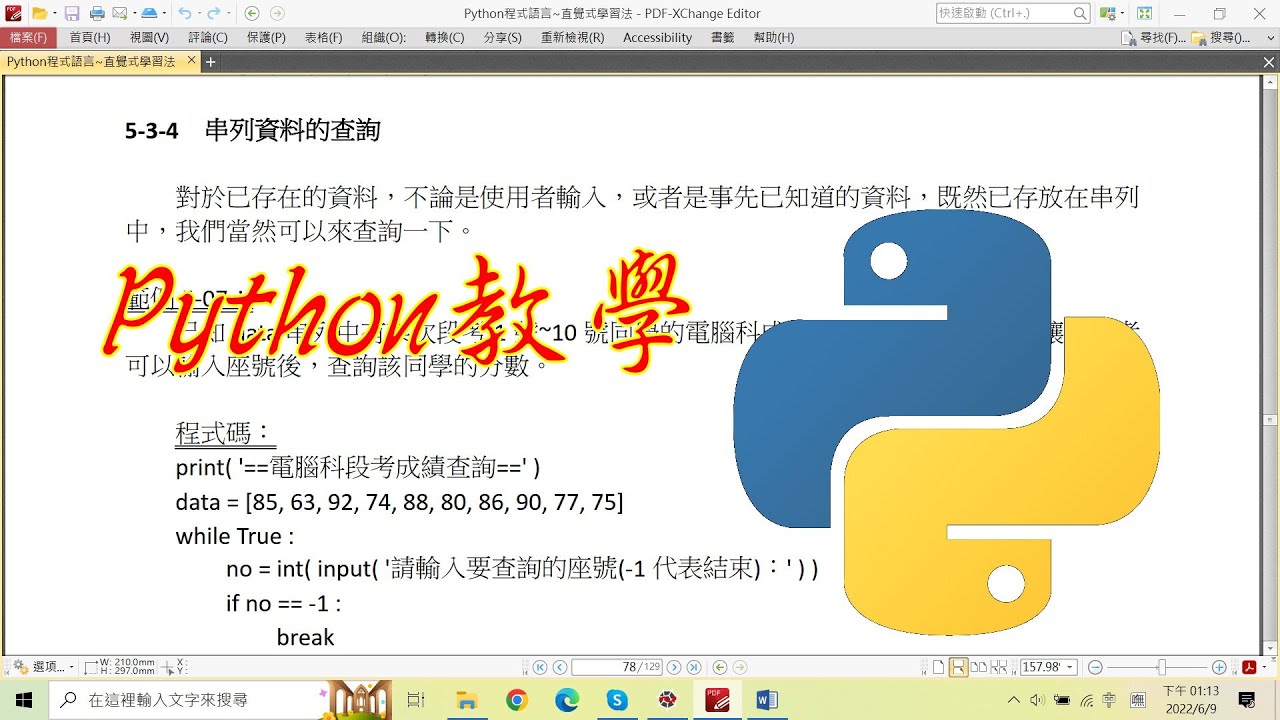Click the red PDF icon in status bar
The width and height of the screenshot is (1280, 720).
(x=1249, y=667)
